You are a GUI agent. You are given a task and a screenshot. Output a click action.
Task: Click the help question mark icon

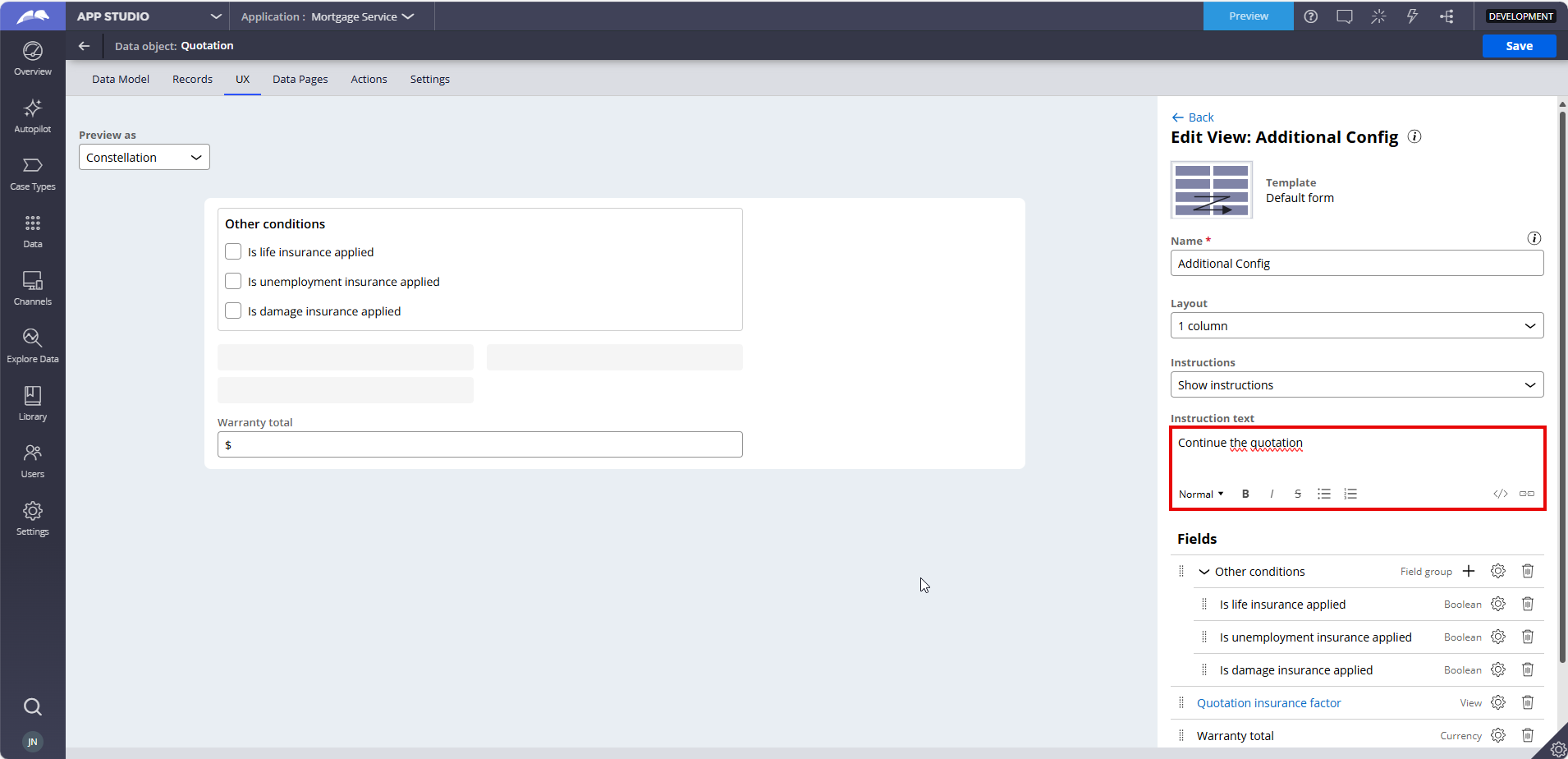click(1311, 16)
